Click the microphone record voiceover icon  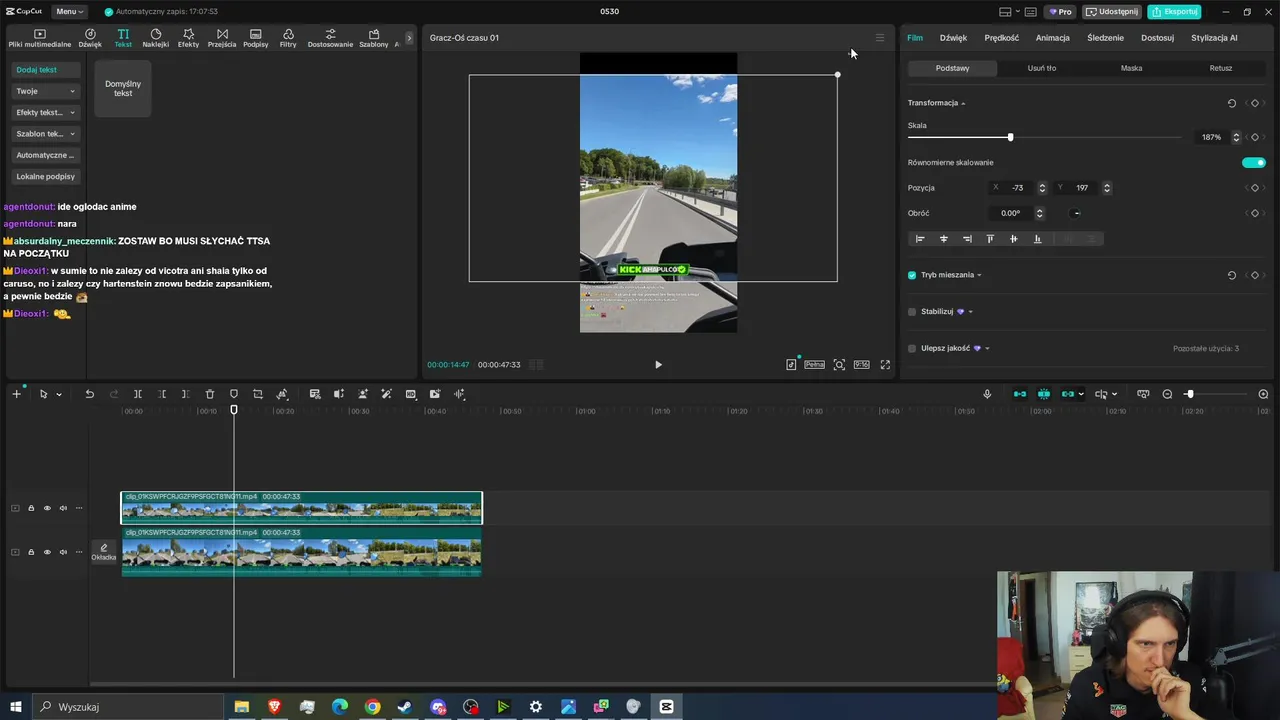(x=987, y=394)
